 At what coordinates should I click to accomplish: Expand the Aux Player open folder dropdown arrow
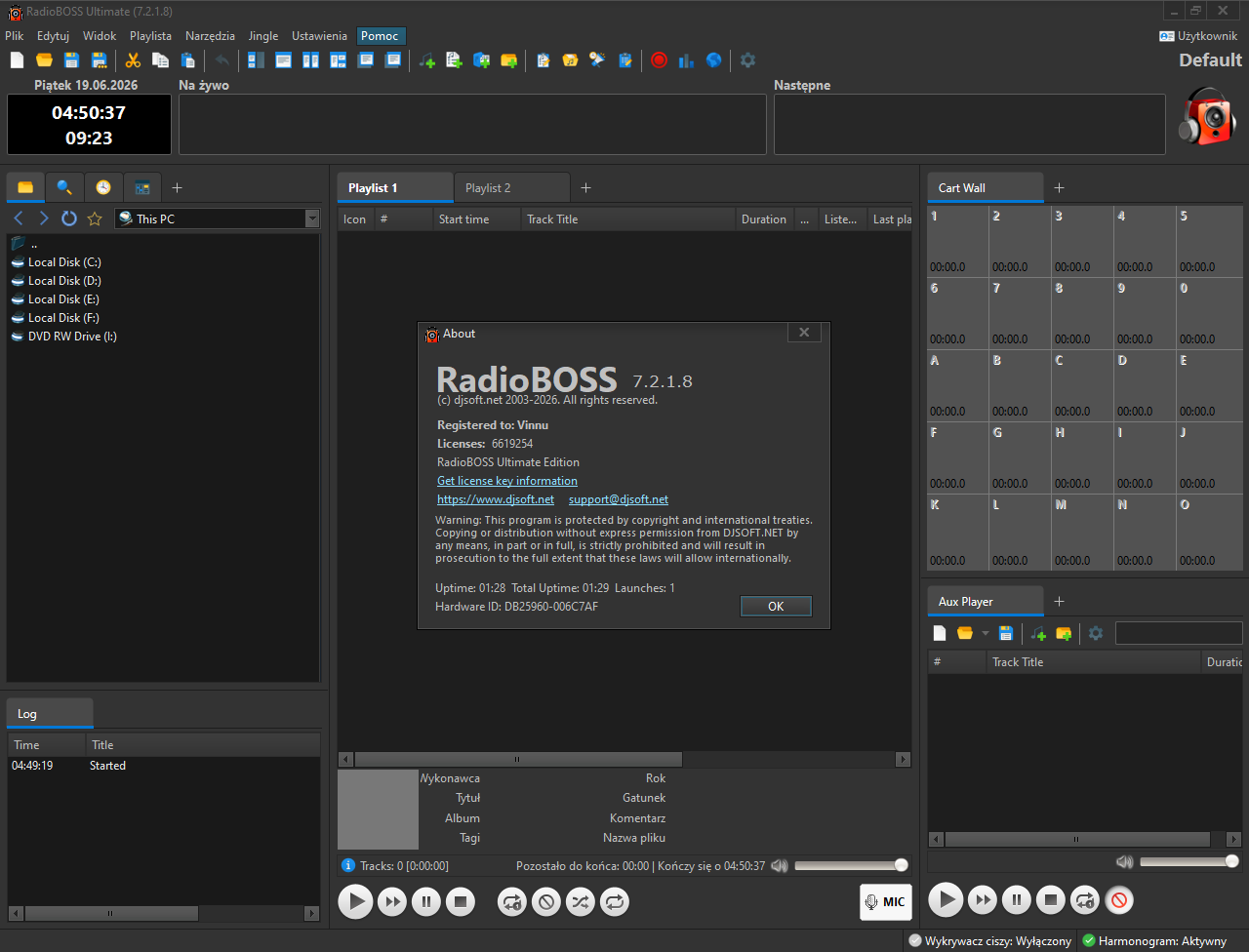tap(985, 633)
